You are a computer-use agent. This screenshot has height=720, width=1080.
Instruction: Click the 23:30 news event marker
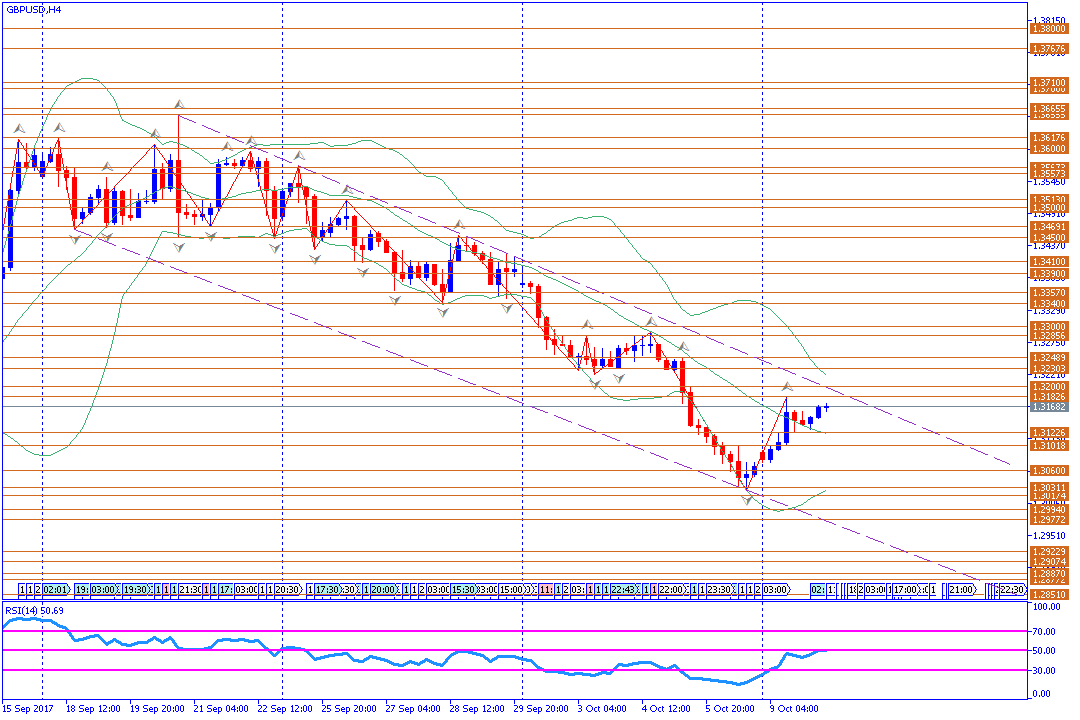720,590
